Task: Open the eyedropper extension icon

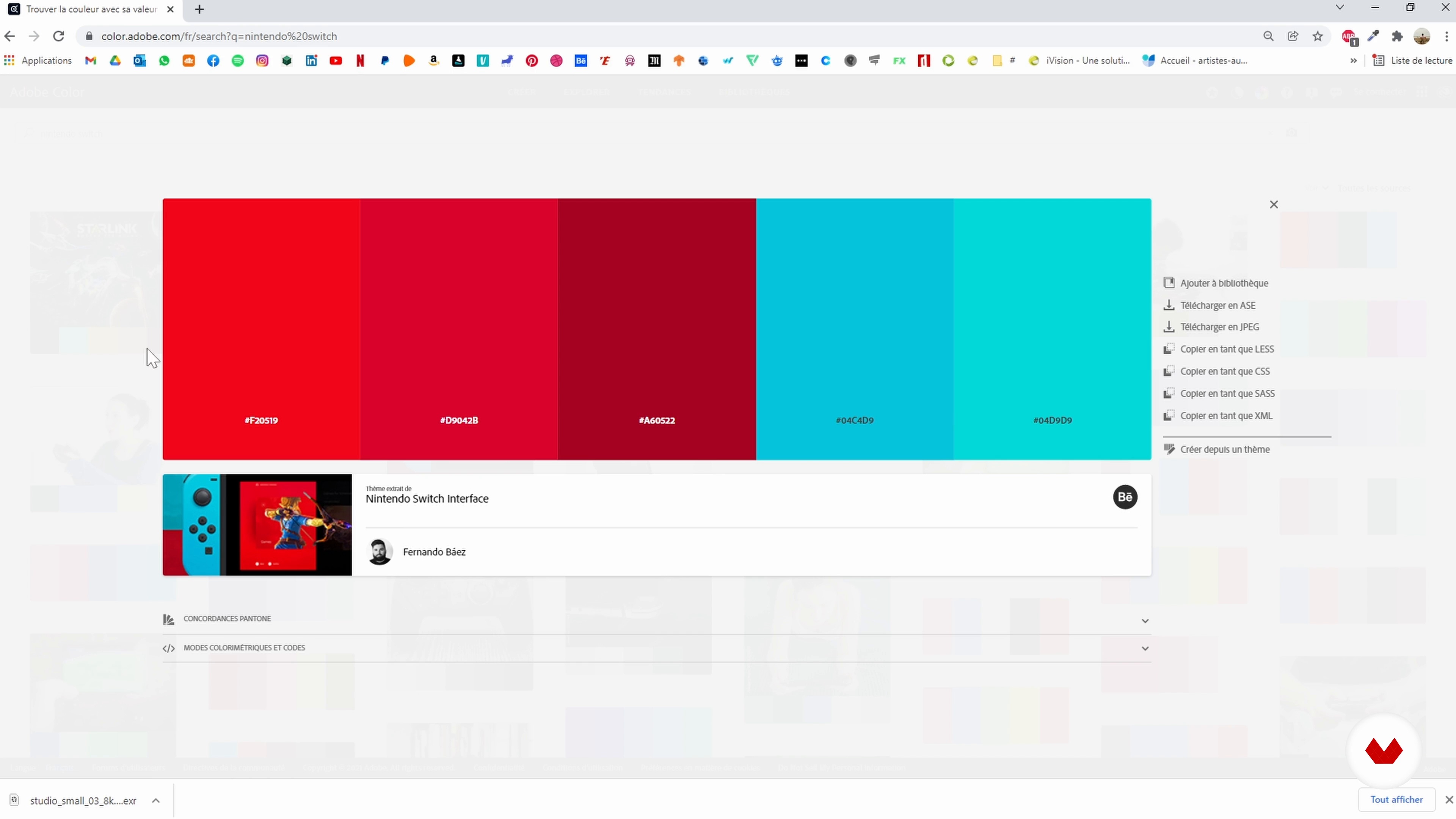Action: click(x=1373, y=36)
